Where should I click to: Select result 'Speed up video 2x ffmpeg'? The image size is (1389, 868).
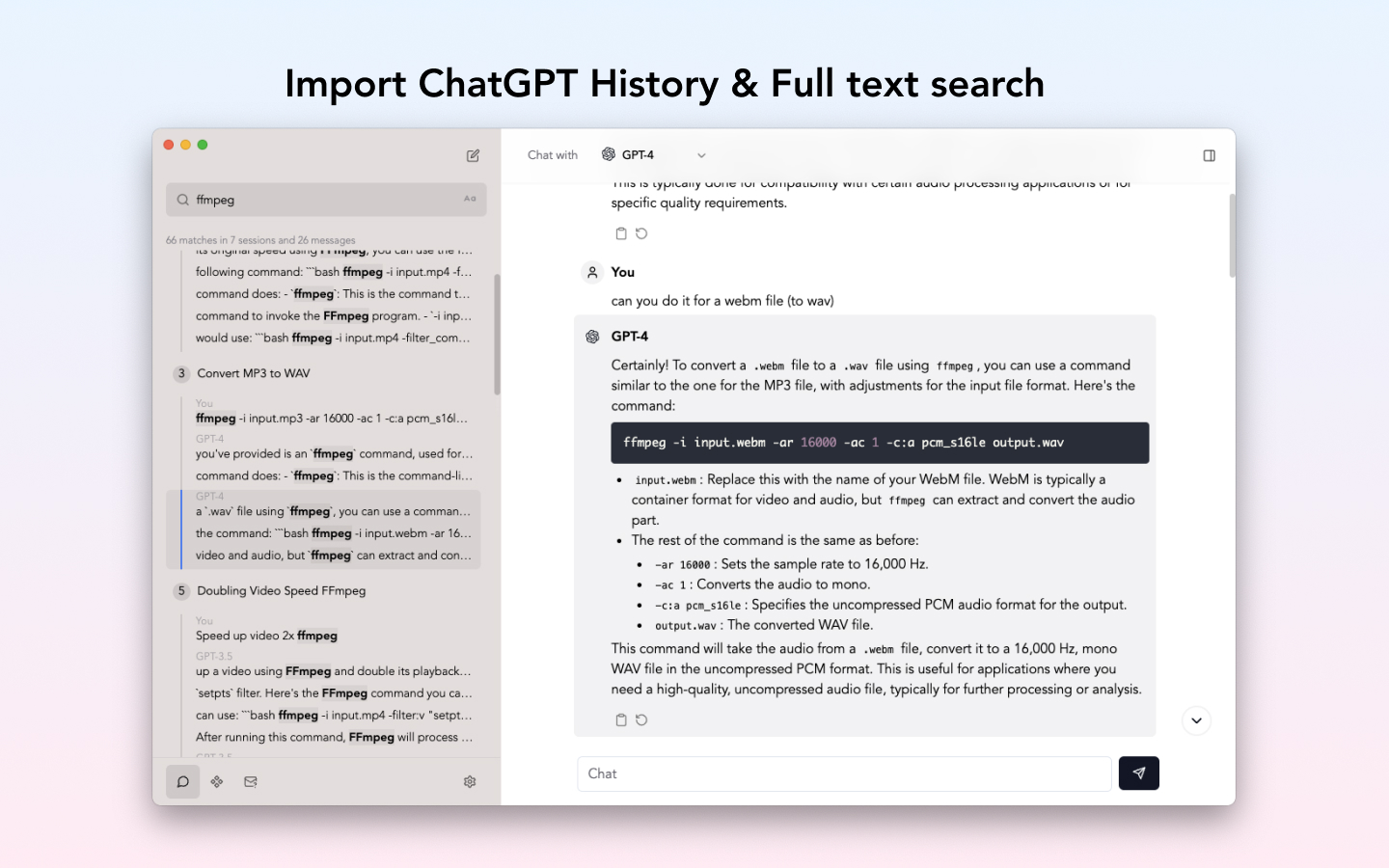click(x=266, y=636)
